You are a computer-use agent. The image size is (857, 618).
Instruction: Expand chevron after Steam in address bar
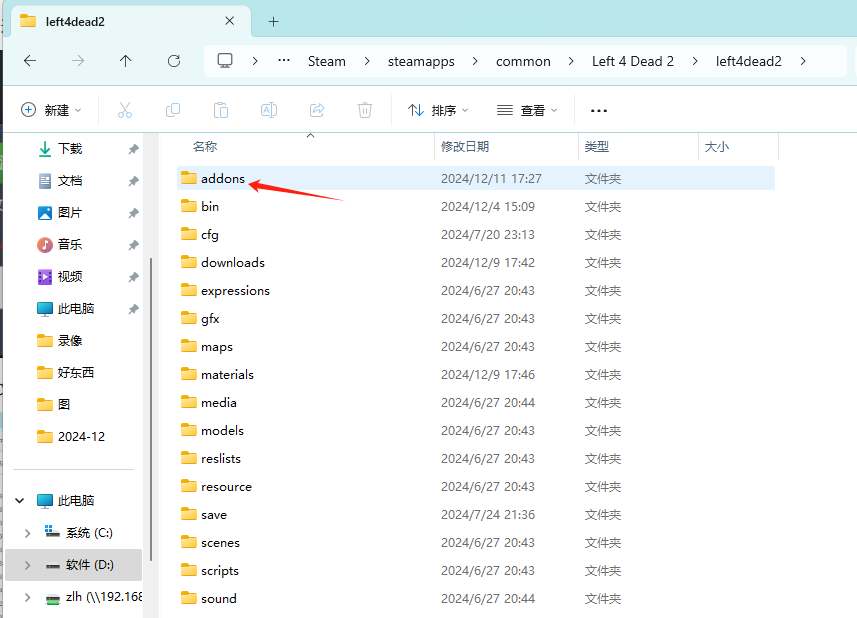tap(367, 61)
